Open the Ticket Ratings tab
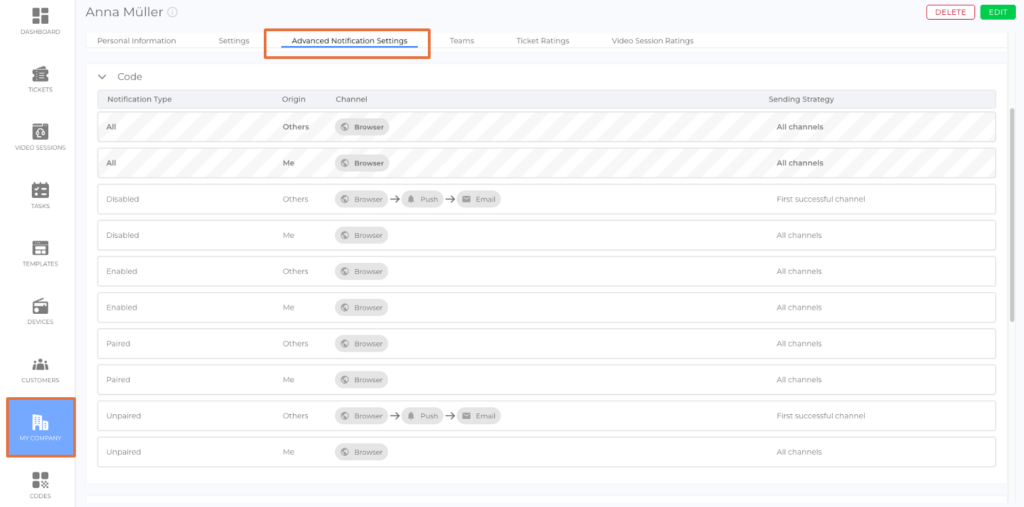1024x507 pixels. click(x=542, y=41)
